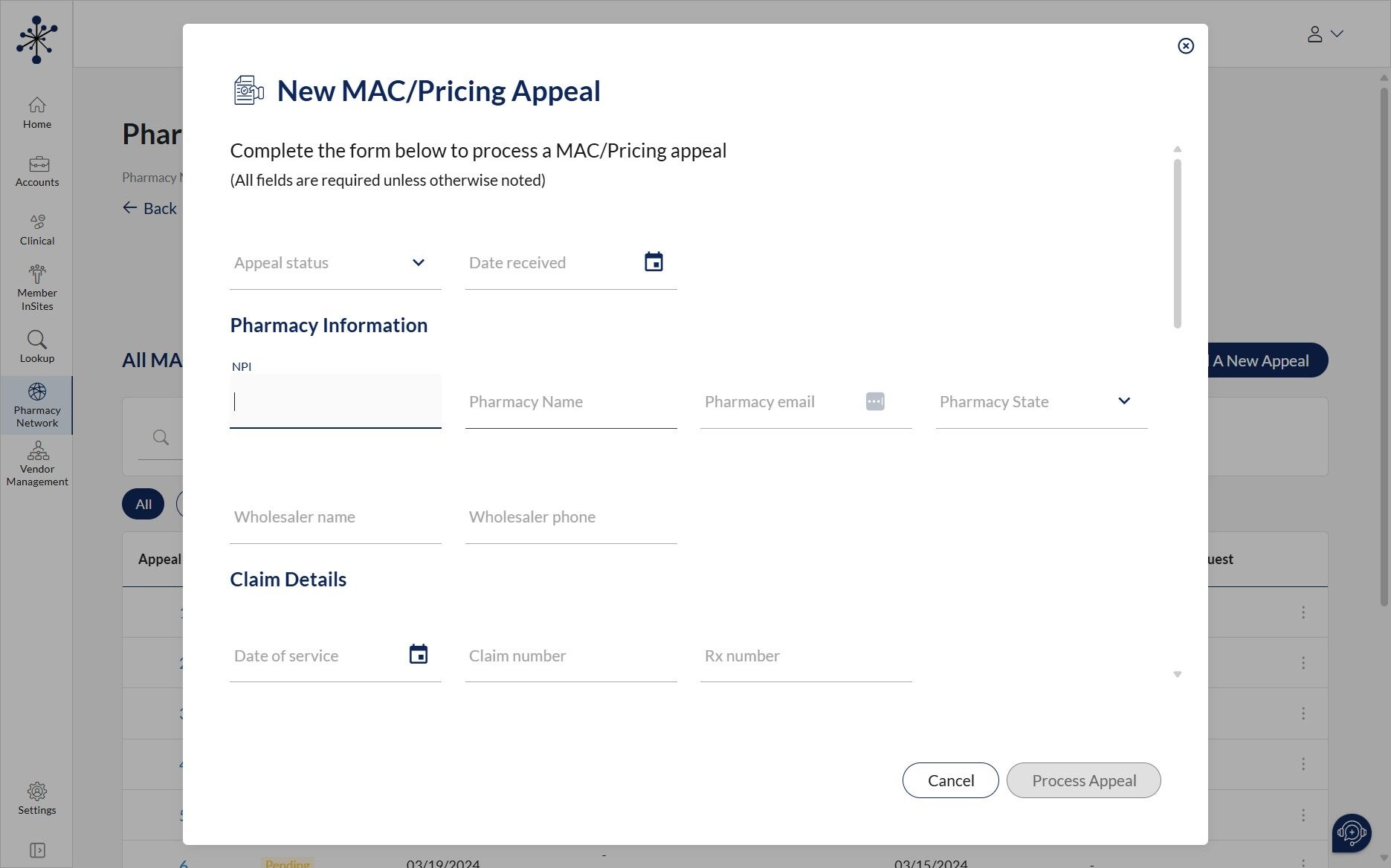This screenshot has width=1391, height=868.
Task: Close the New MAC/Pricing Appeal dialog
Action: click(x=1186, y=46)
